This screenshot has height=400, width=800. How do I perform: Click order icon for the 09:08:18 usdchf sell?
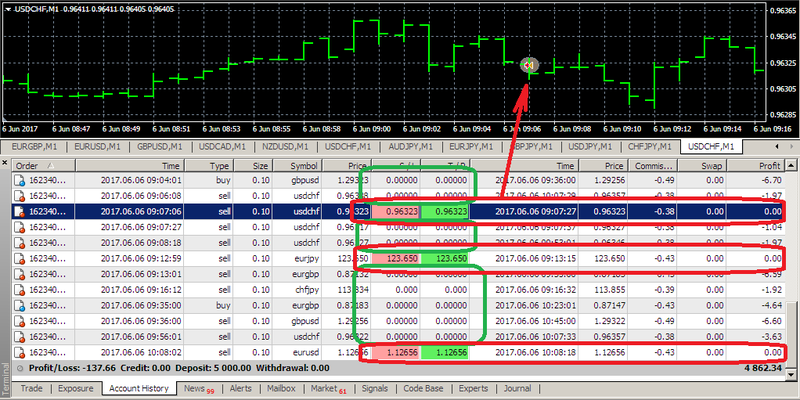(x=20, y=243)
